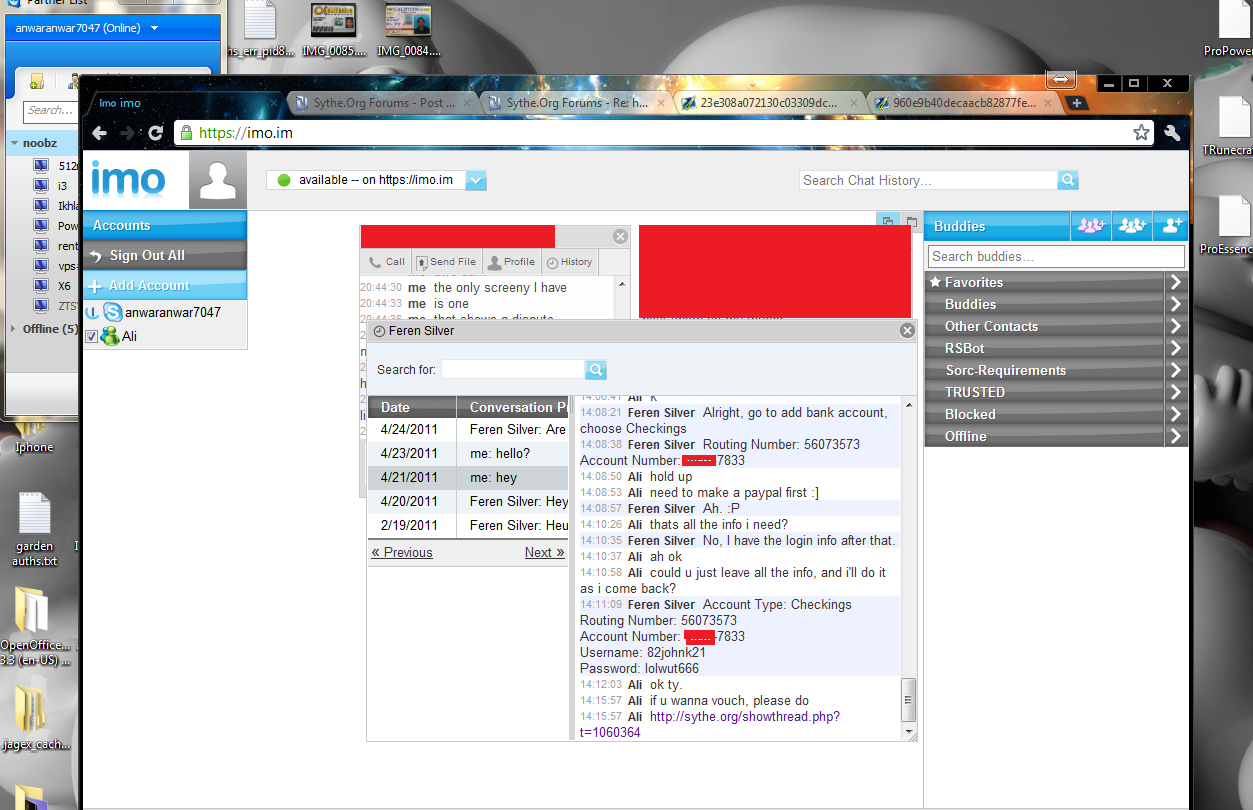The width and height of the screenshot is (1253, 810).
Task: Open a new browser tab
Action: pyautogui.click(x=1077, y=103)
